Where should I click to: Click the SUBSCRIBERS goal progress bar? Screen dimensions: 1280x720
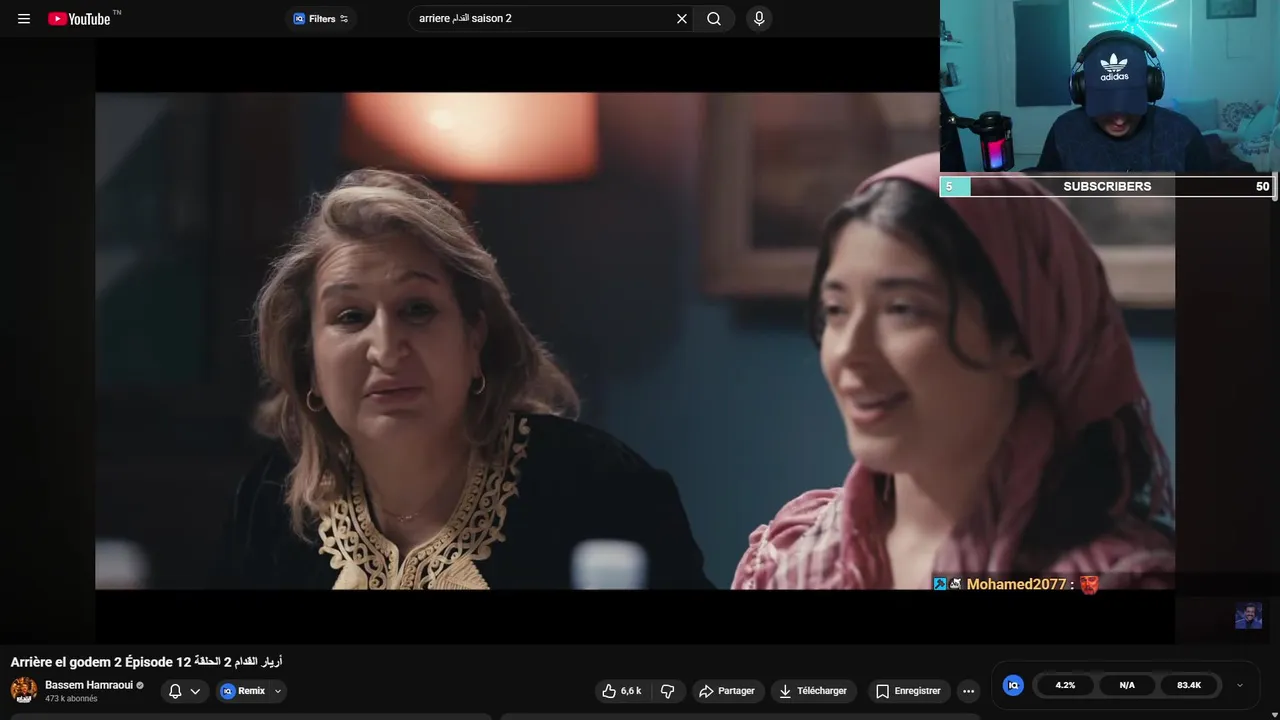(x=1108, y=186)
